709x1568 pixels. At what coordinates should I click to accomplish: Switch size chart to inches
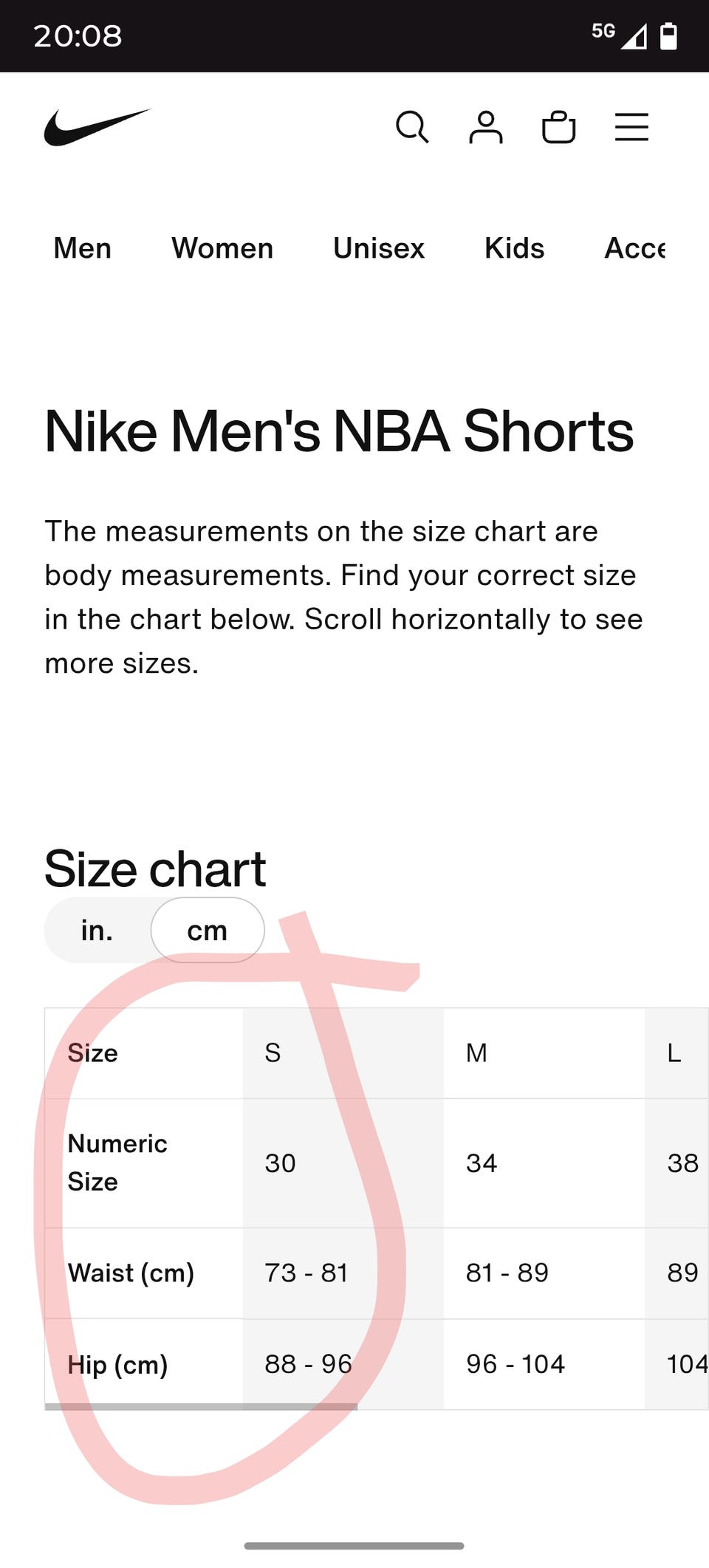97,931
